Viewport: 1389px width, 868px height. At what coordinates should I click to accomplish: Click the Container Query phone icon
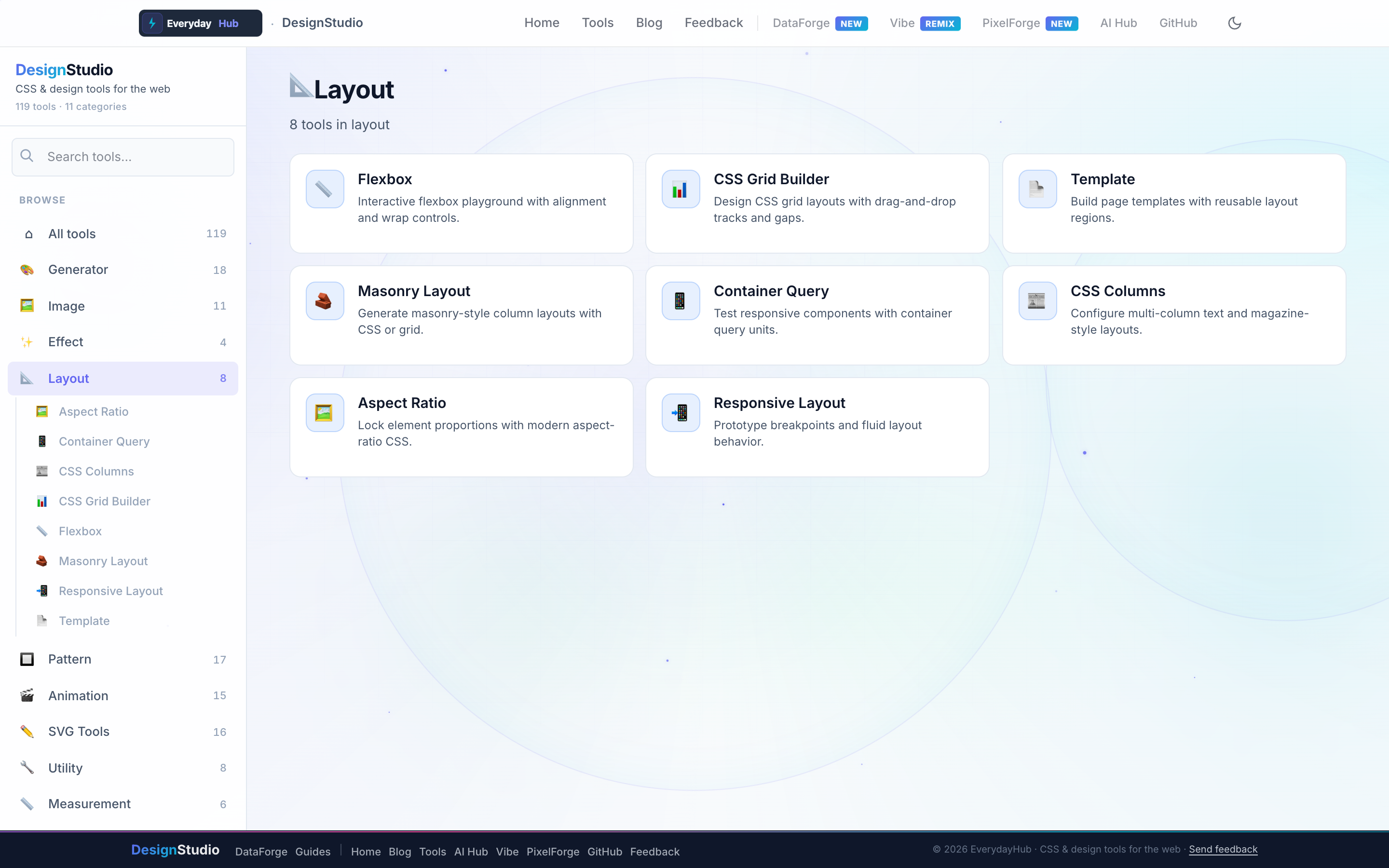[x=680, y=301]
